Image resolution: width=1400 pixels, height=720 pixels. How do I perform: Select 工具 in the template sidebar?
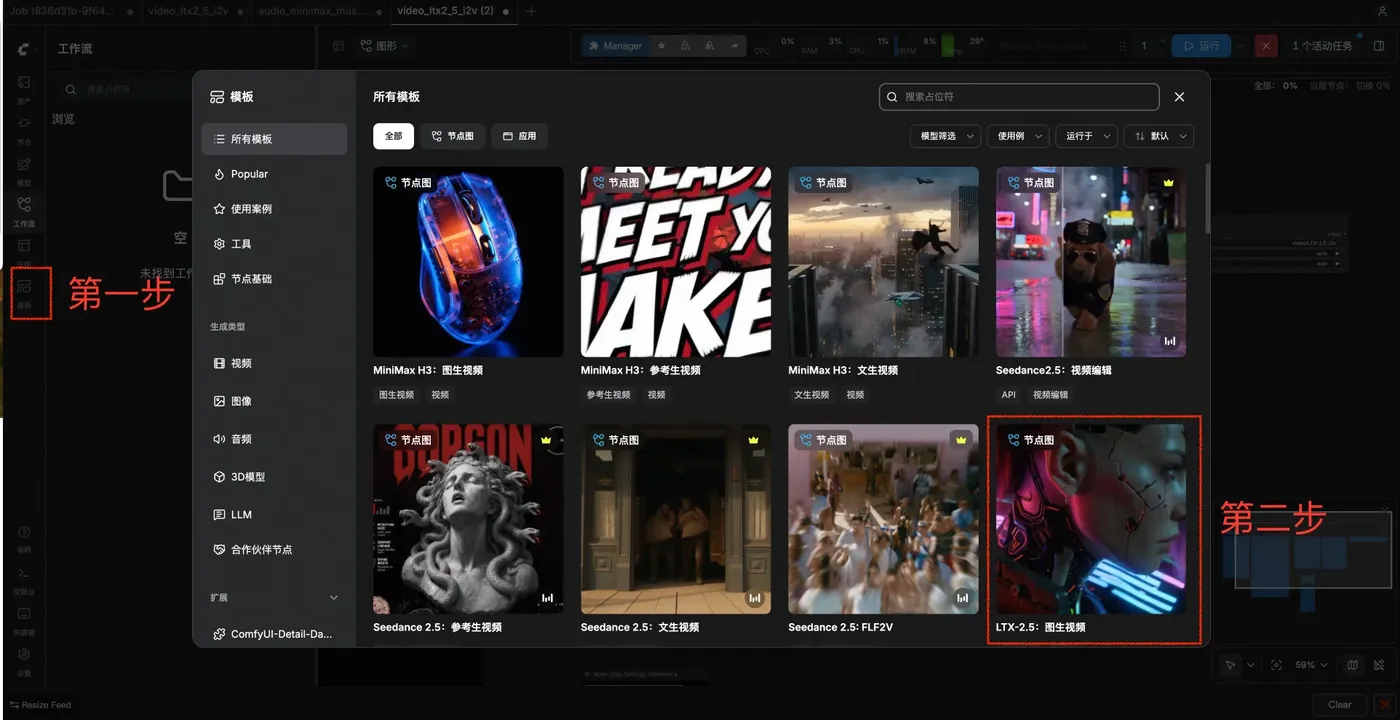tap(274, 244)
